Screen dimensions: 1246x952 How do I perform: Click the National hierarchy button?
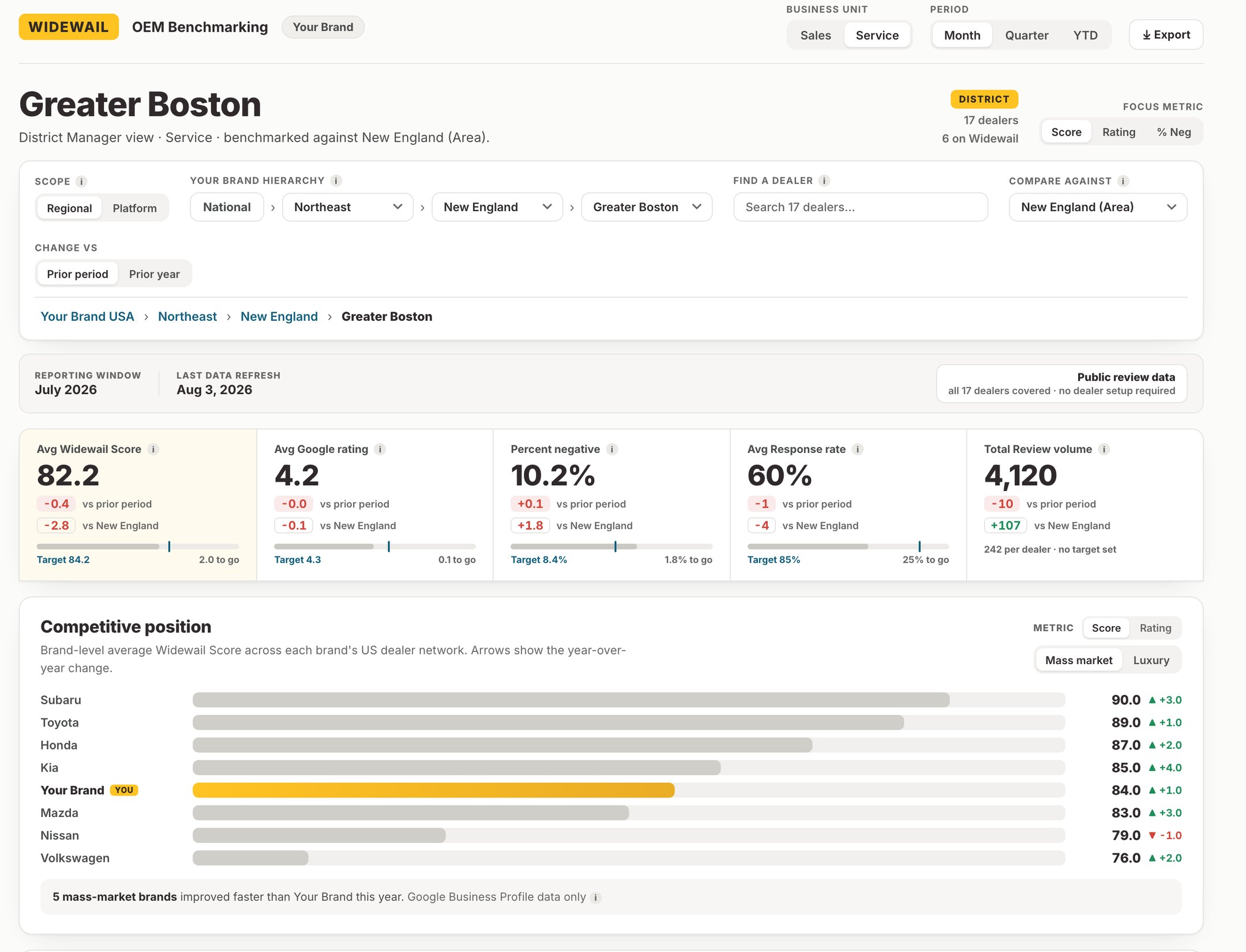(227, 207)
